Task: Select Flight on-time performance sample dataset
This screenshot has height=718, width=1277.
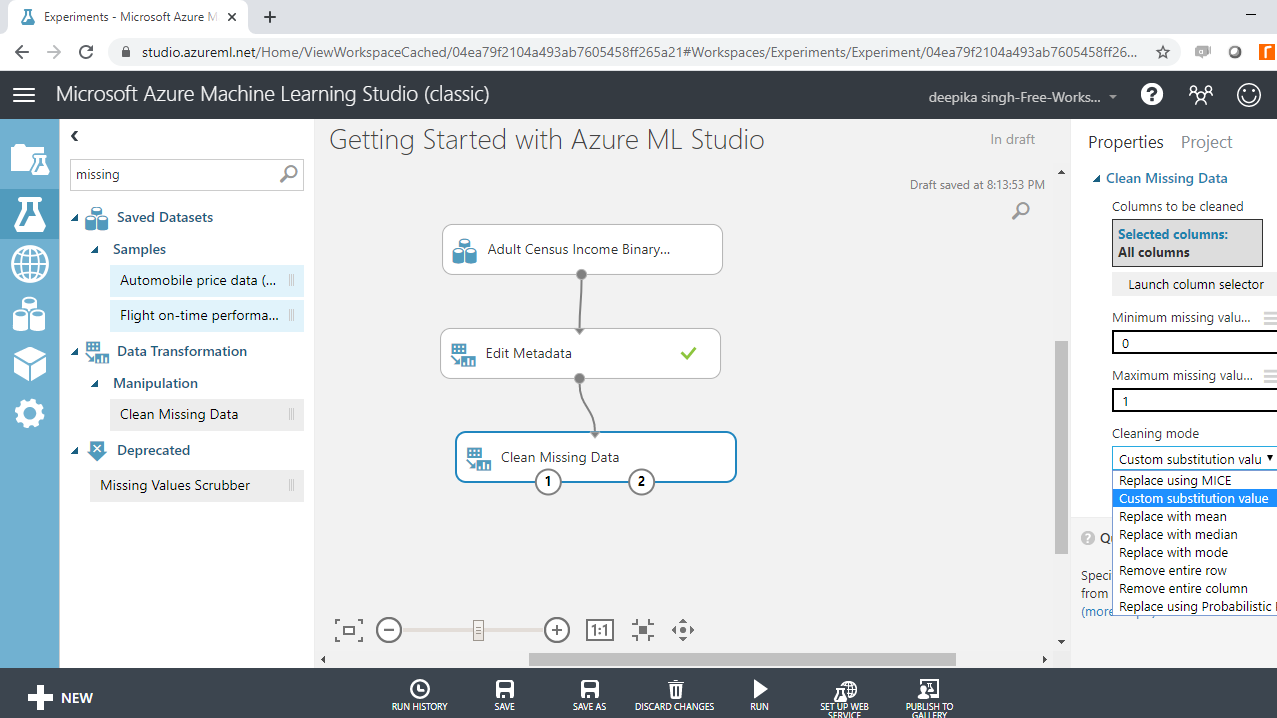Action: [x=207, y=316]
